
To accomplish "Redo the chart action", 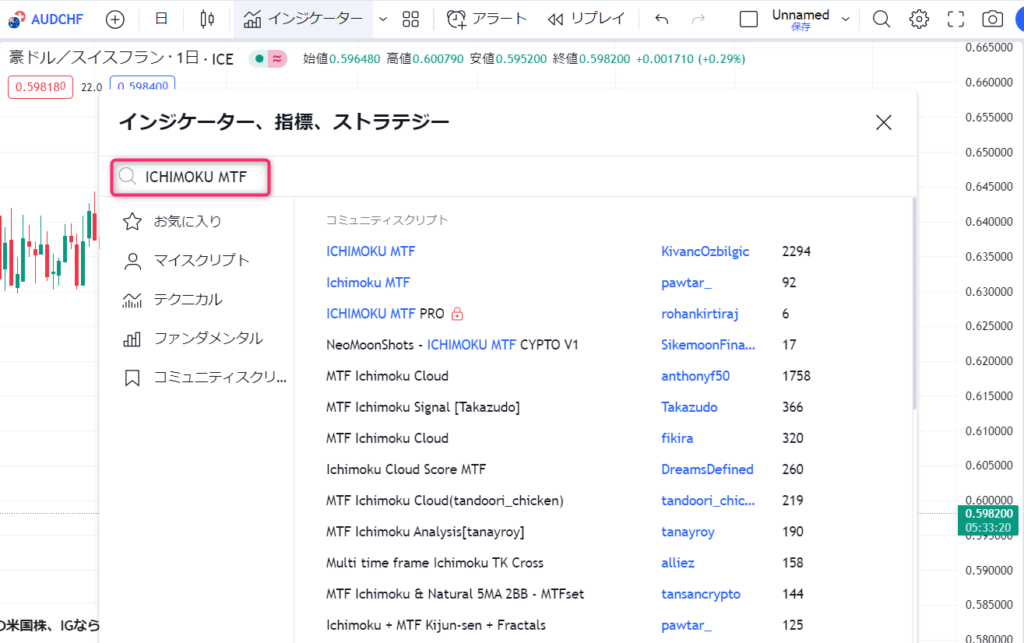I will (x=698, y=20).
